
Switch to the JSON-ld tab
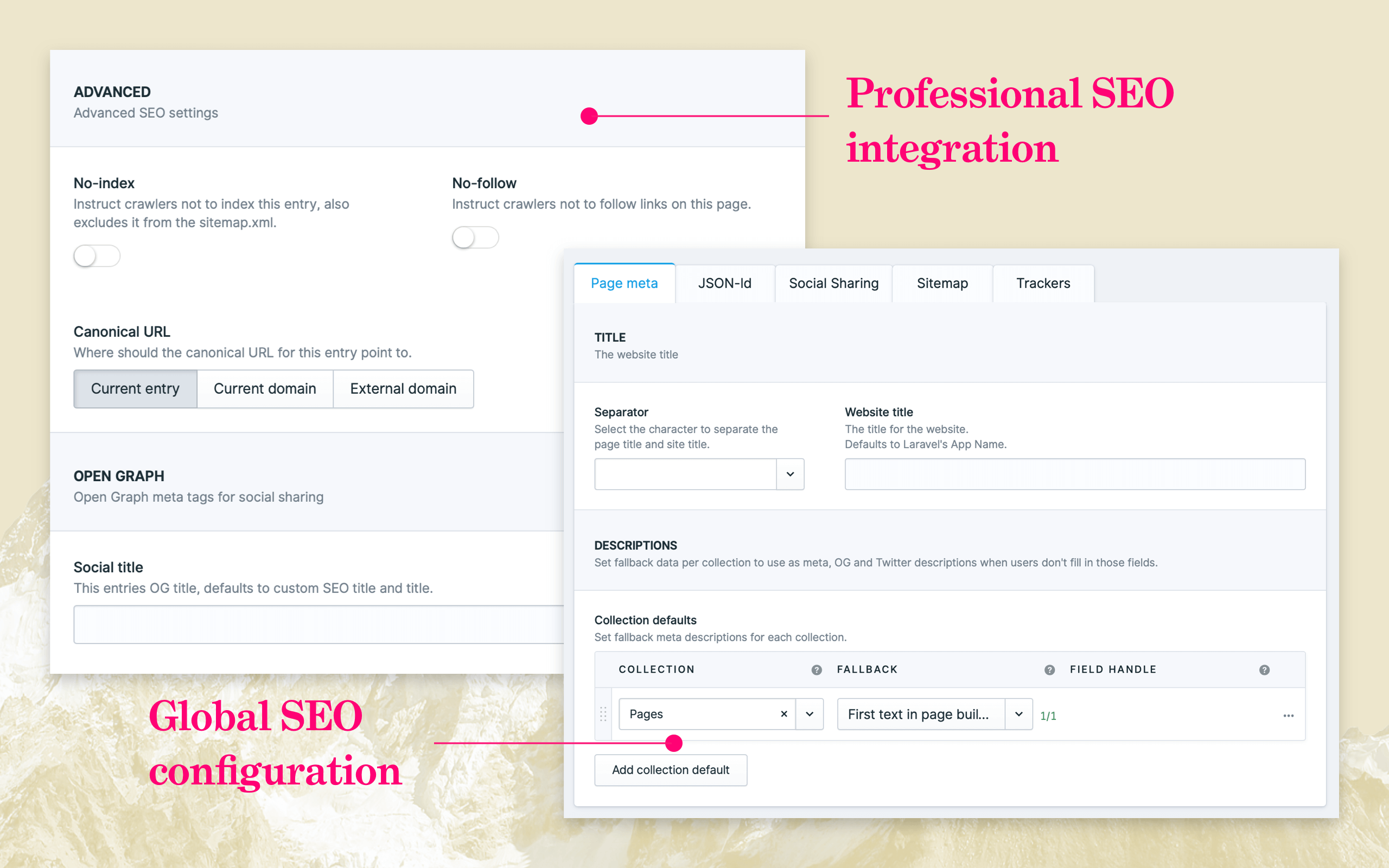click(724, 283)
